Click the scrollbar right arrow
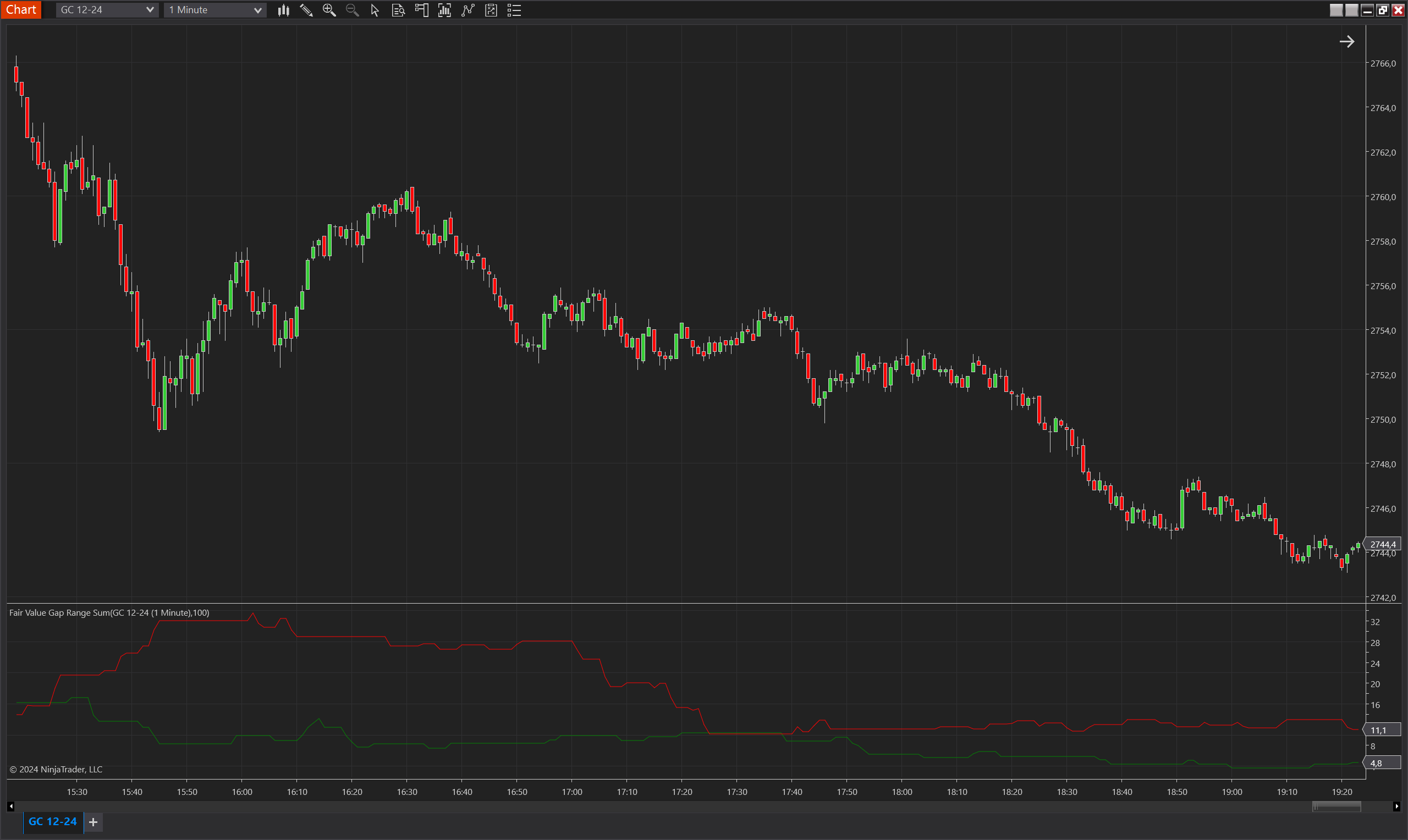 (x=1396, y=806)
